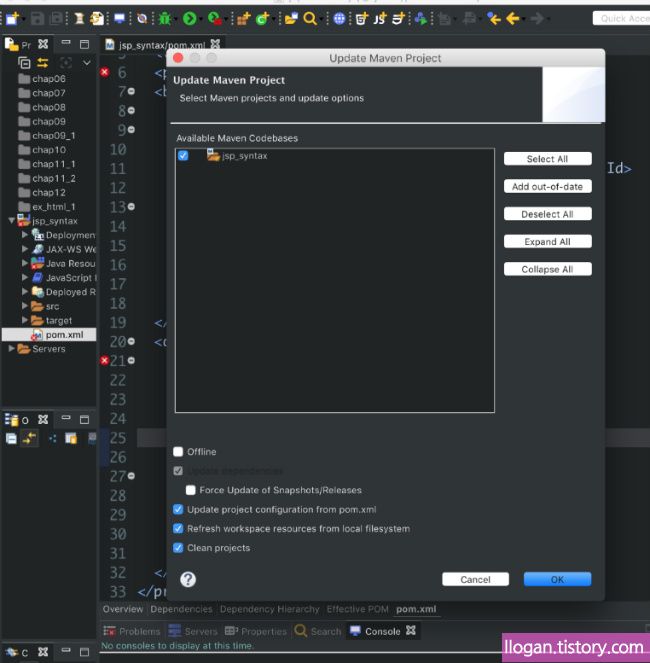This screenshot has width=650, height=663.
Task: Open the Properties view tab
Action: click(256, 631)
